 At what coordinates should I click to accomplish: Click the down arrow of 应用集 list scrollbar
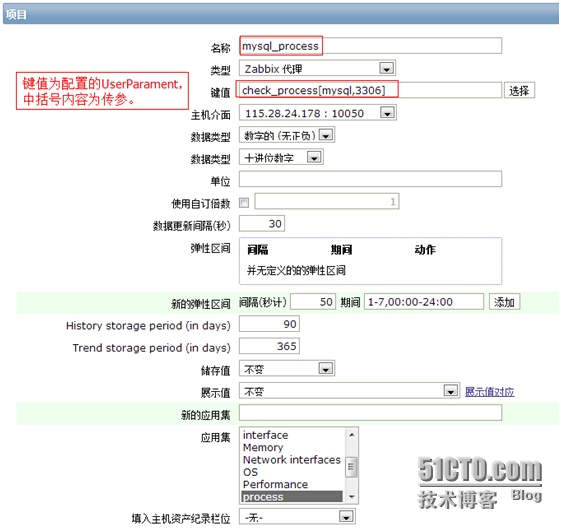pyautogui.click(x=351, y=497)
